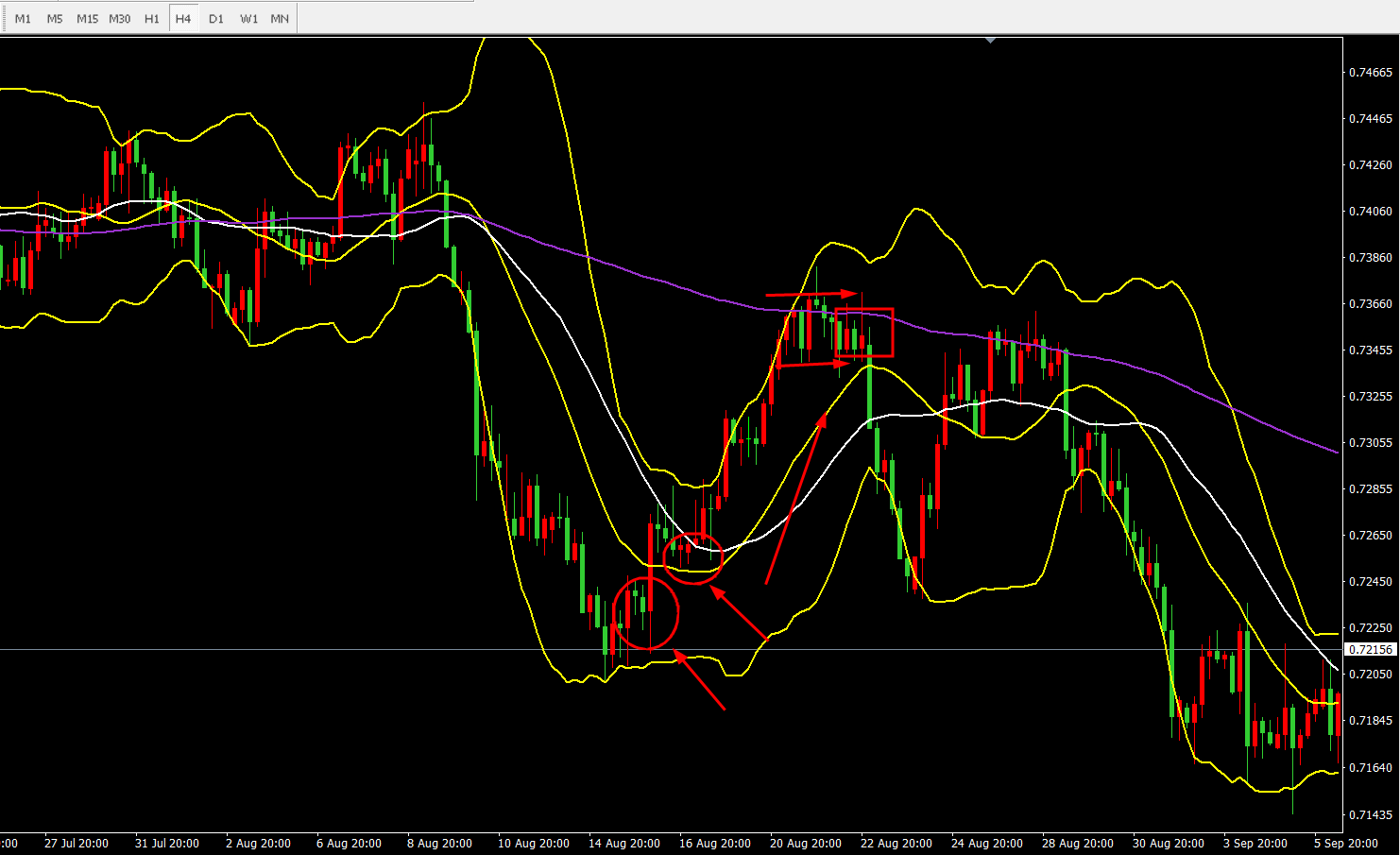Click the 10 Aug 20:00 time label
This screenshot has width=1400, height=855.
(534, 843)
